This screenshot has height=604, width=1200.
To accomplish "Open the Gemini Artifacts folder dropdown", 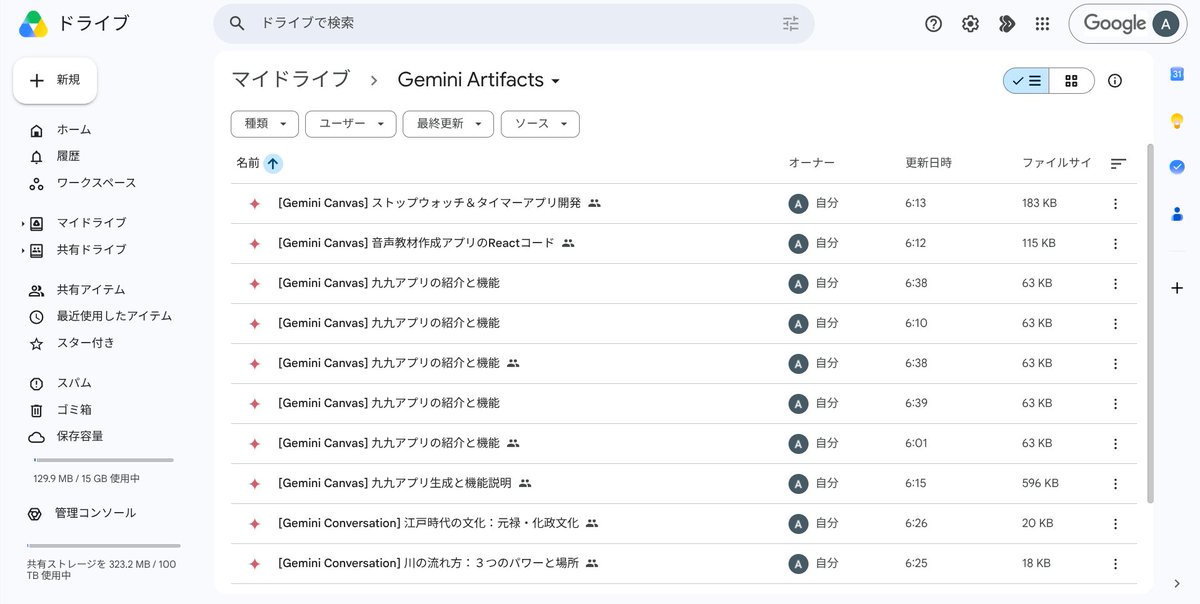I will [x=479, y=80].
